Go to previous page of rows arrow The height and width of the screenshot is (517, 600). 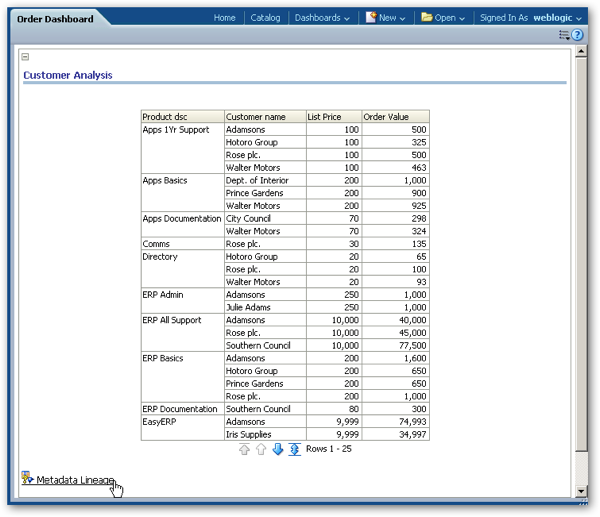pos(261,449)
